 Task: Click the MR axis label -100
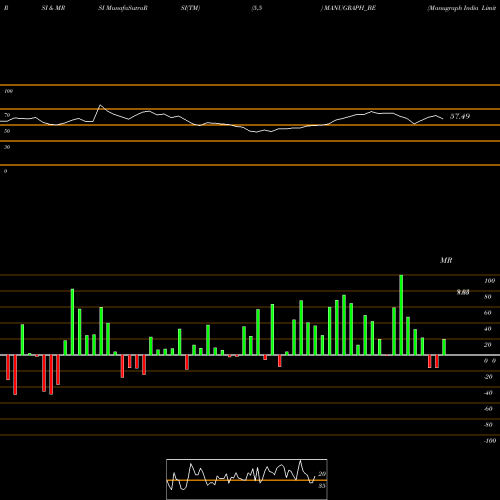490,441
